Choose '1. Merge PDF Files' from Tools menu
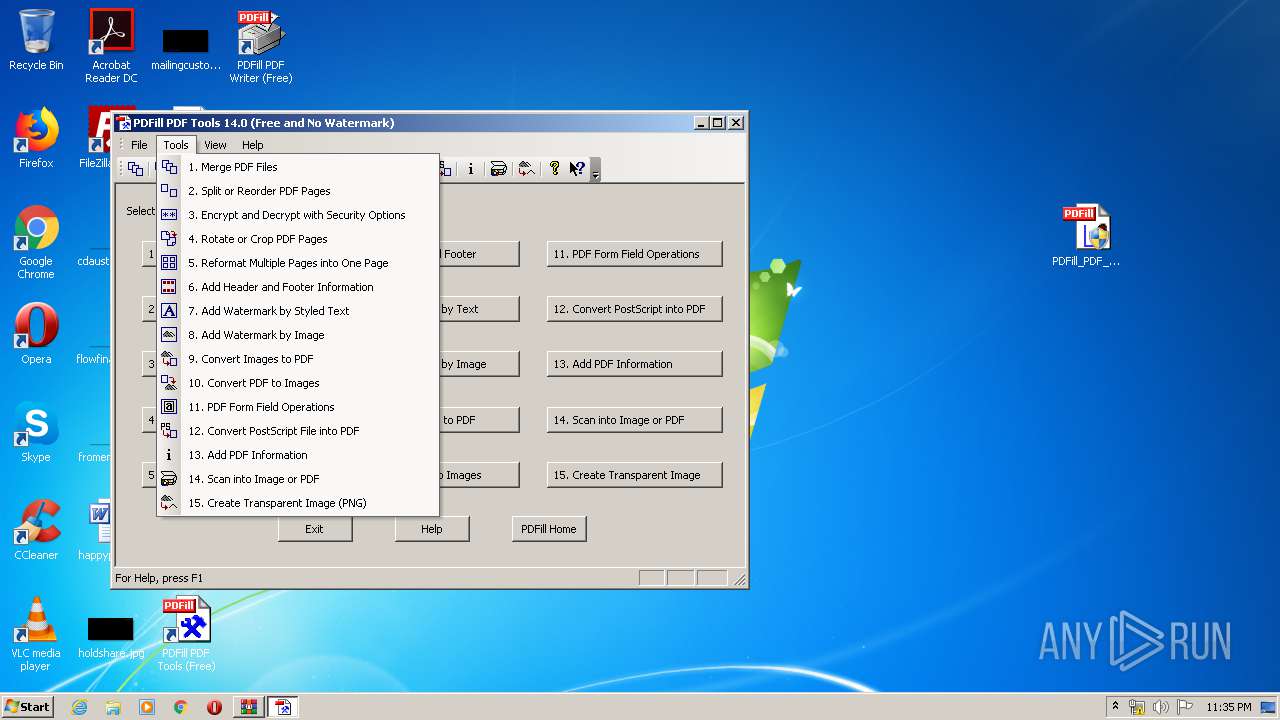Viewport: 1280px width, 720px height. [x=298, y=167]
